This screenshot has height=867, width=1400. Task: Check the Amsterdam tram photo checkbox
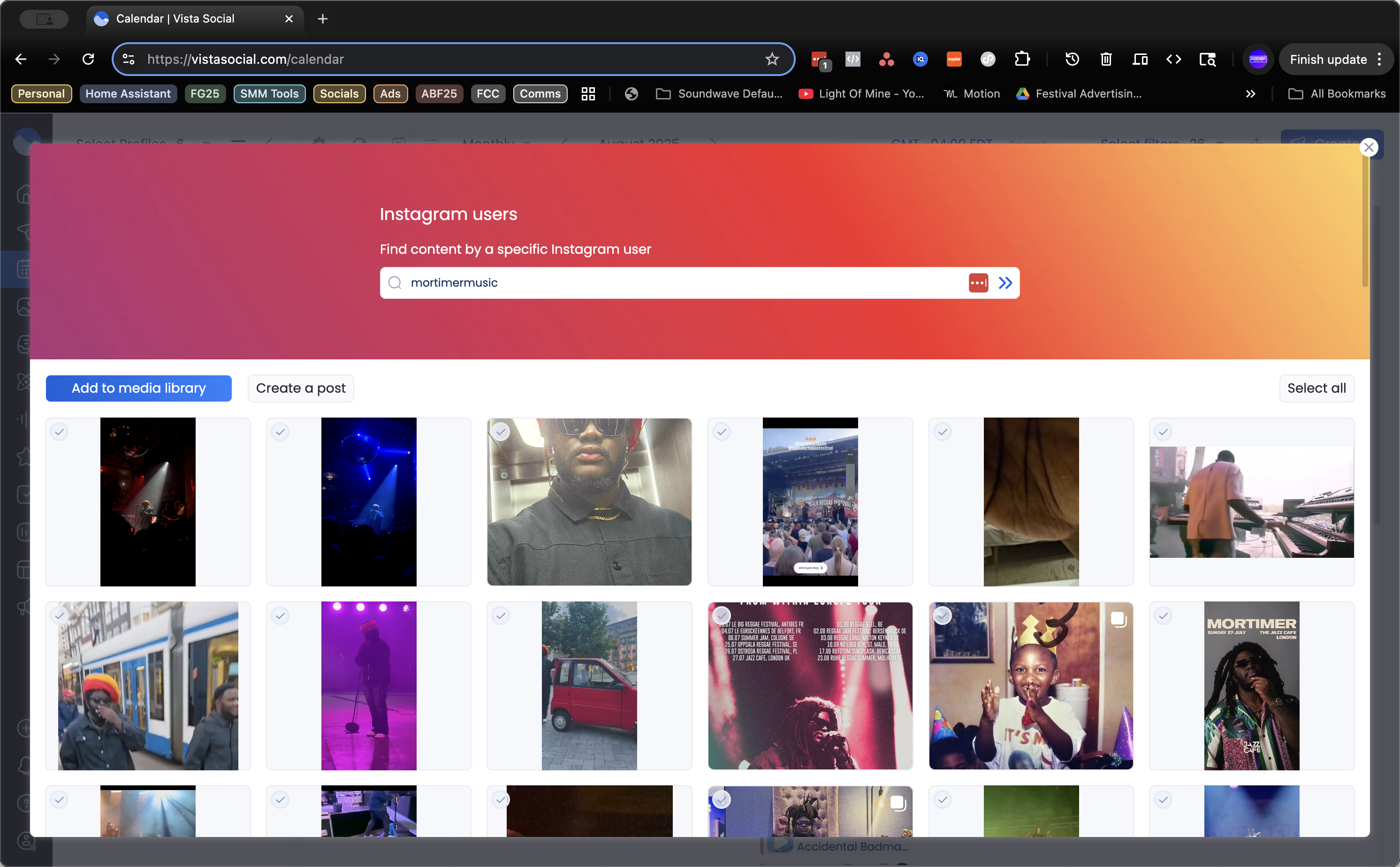click(x=59, y=615)
